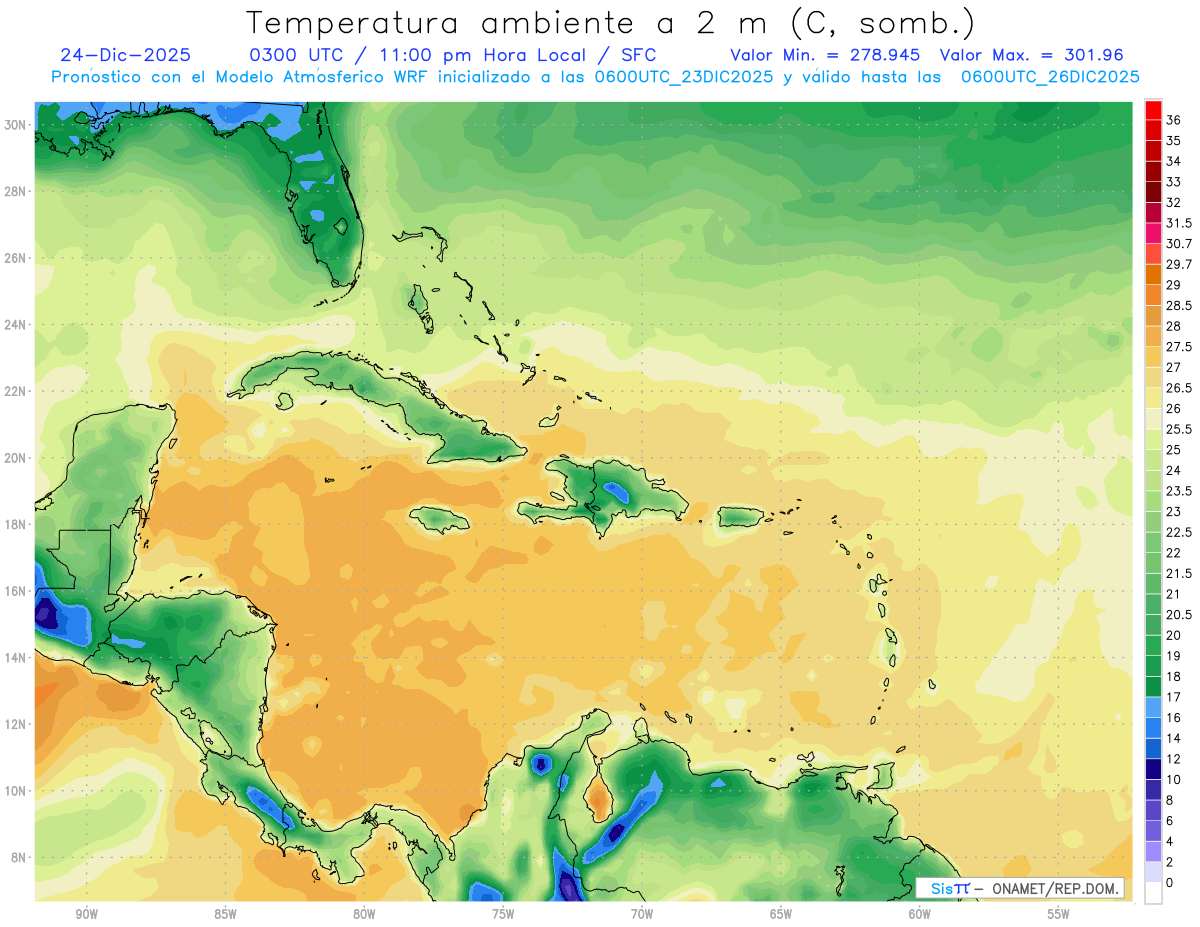Click the legend value label "0"
This screenshot has height=927, width=1200.
1170,882
